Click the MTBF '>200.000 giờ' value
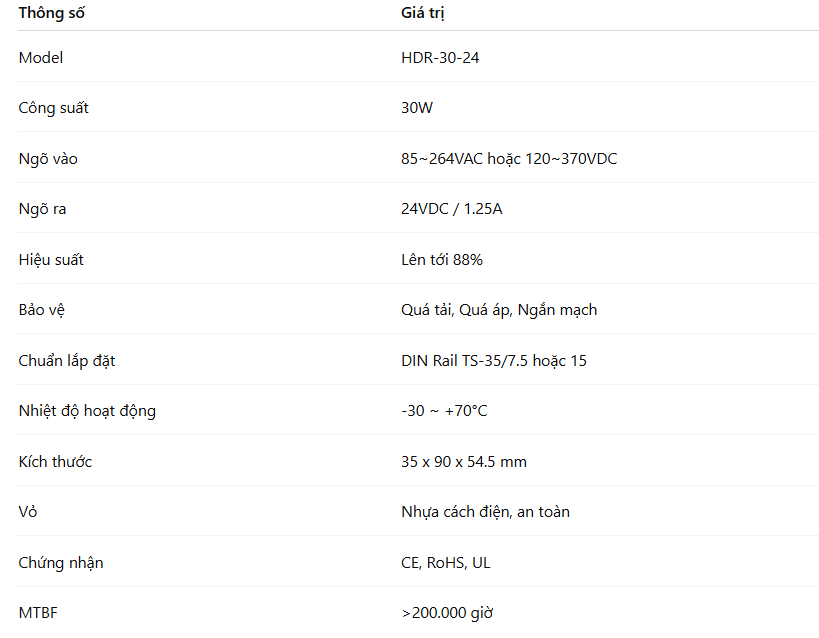Viewport: 819px width, 638px height. pyautogui.click(x=447, y=613)
